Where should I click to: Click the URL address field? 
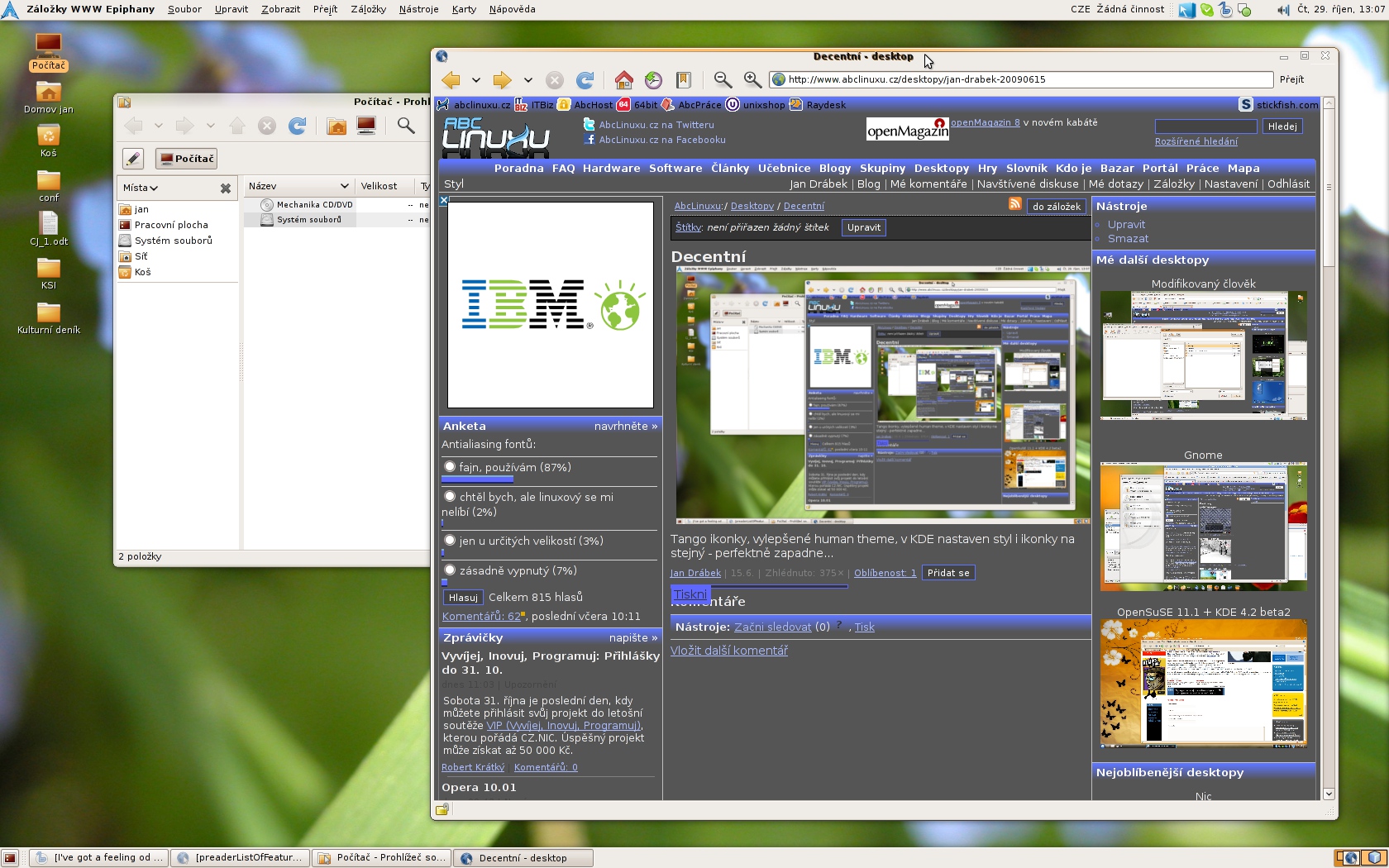pyautogui.click(x=1021, y=79)
